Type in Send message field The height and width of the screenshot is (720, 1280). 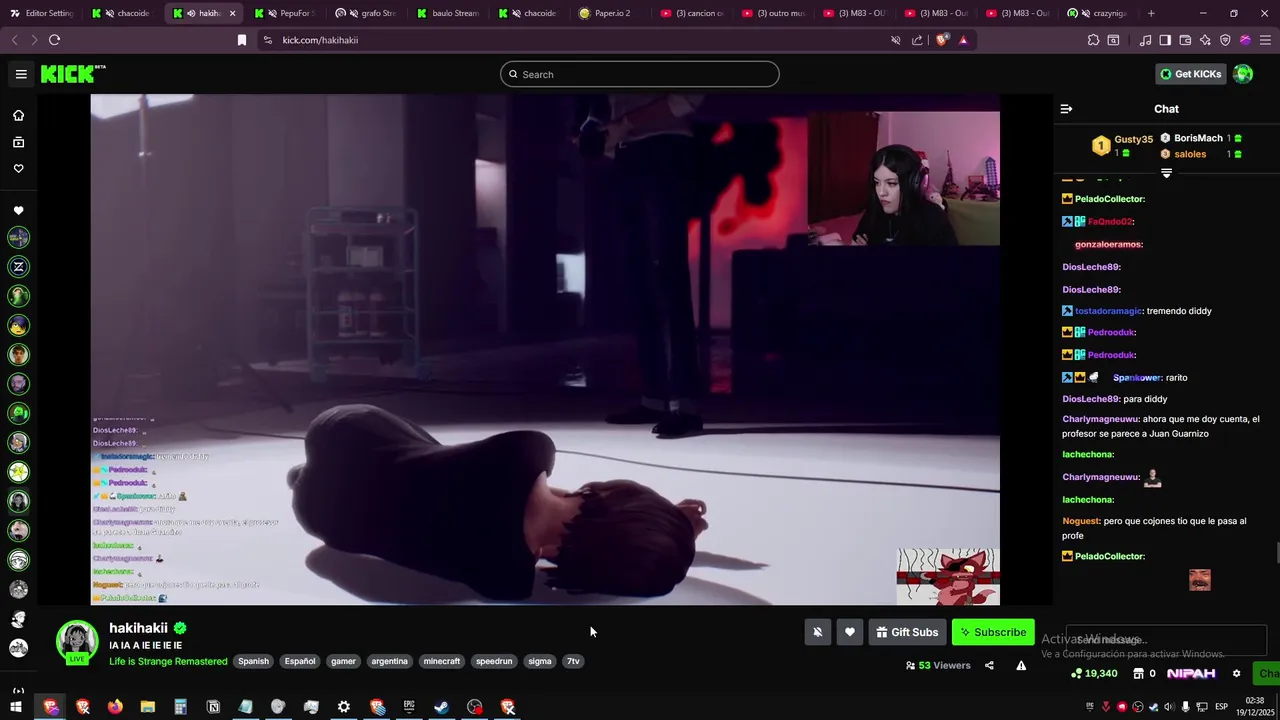coord(1166,639)
